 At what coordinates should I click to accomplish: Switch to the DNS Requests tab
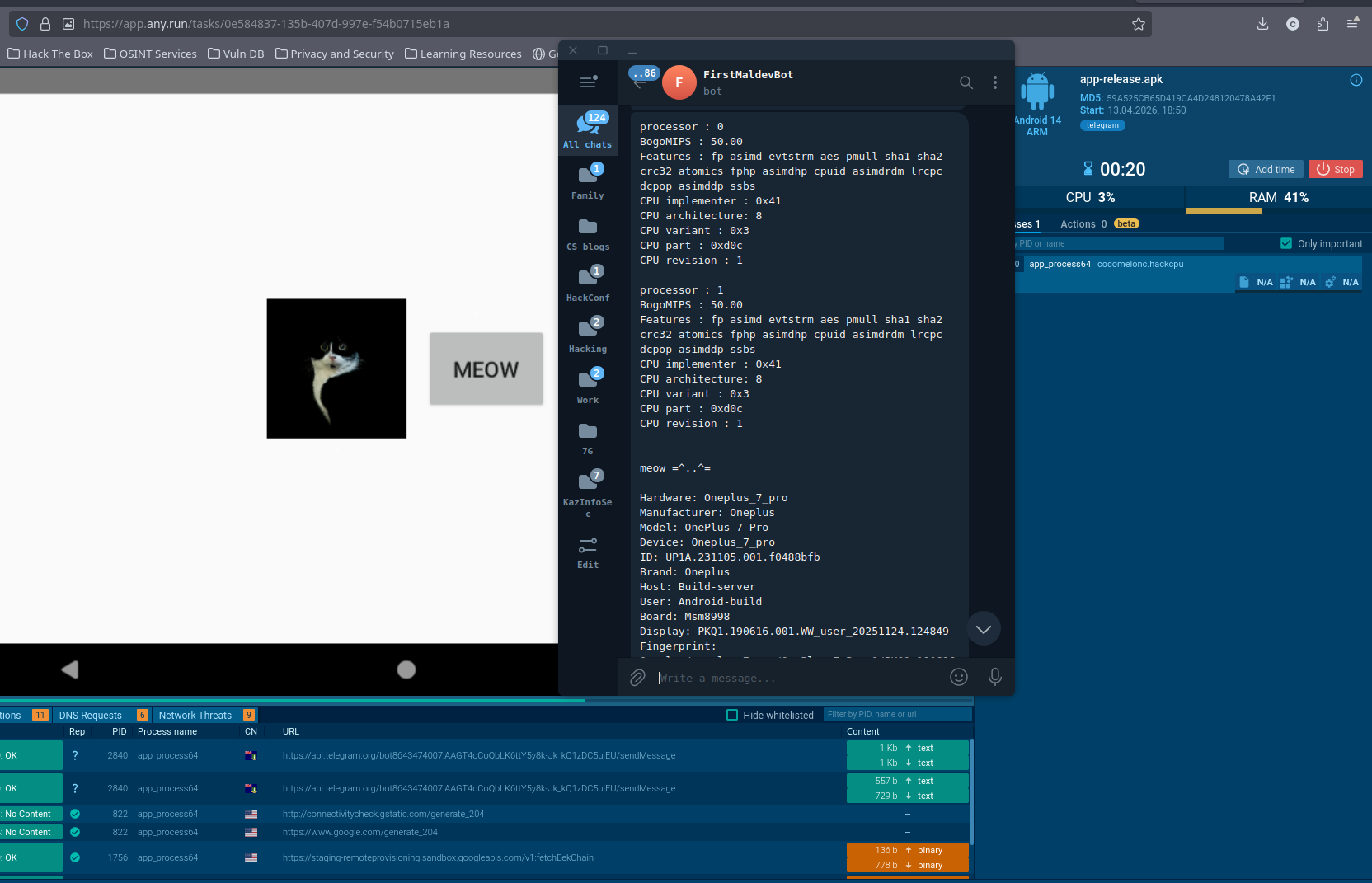pos(91,715)
